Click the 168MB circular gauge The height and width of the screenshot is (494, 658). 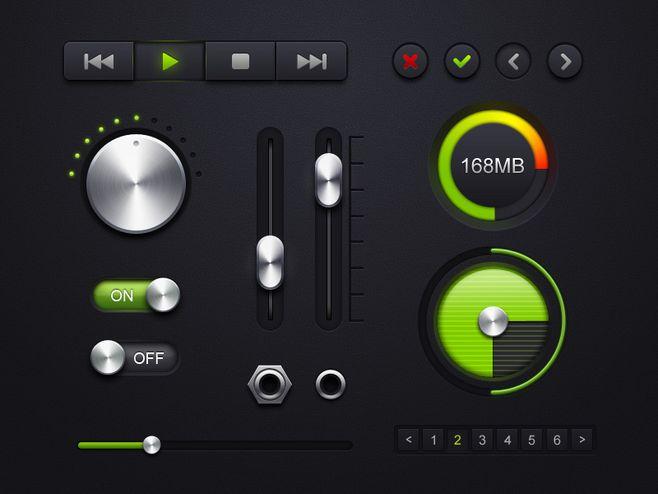click(493, 165)
